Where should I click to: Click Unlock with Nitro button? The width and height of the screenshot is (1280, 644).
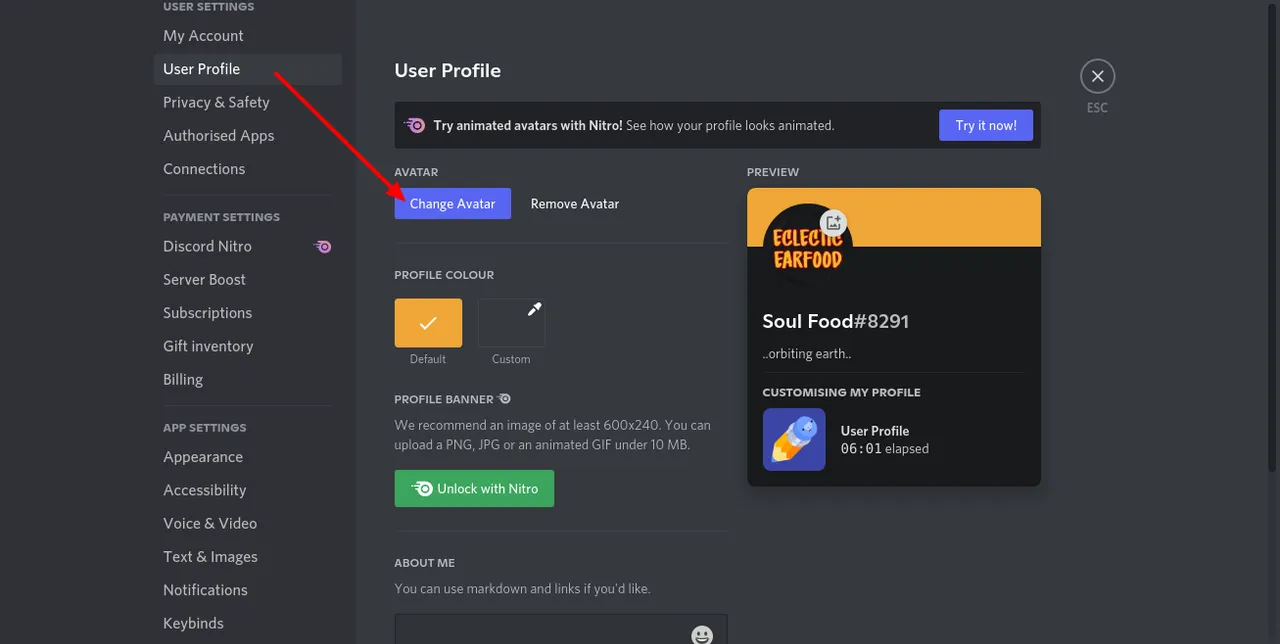tap(474, 489)
